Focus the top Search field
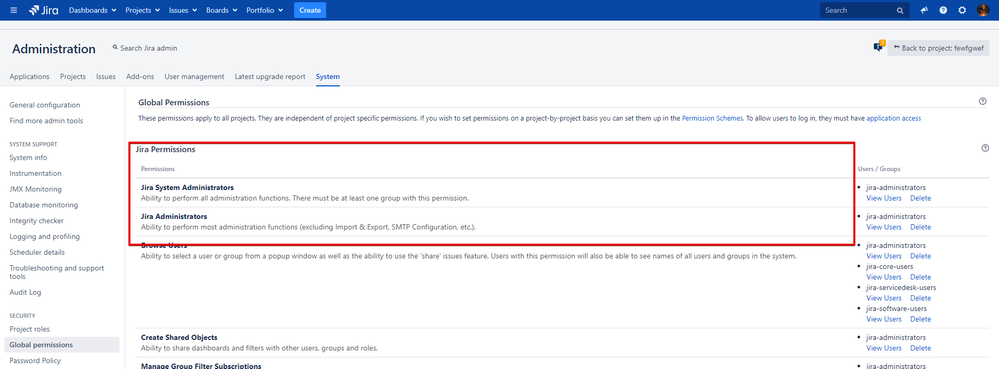The height and width of the screenshot is (369, 999). (864, 10)
